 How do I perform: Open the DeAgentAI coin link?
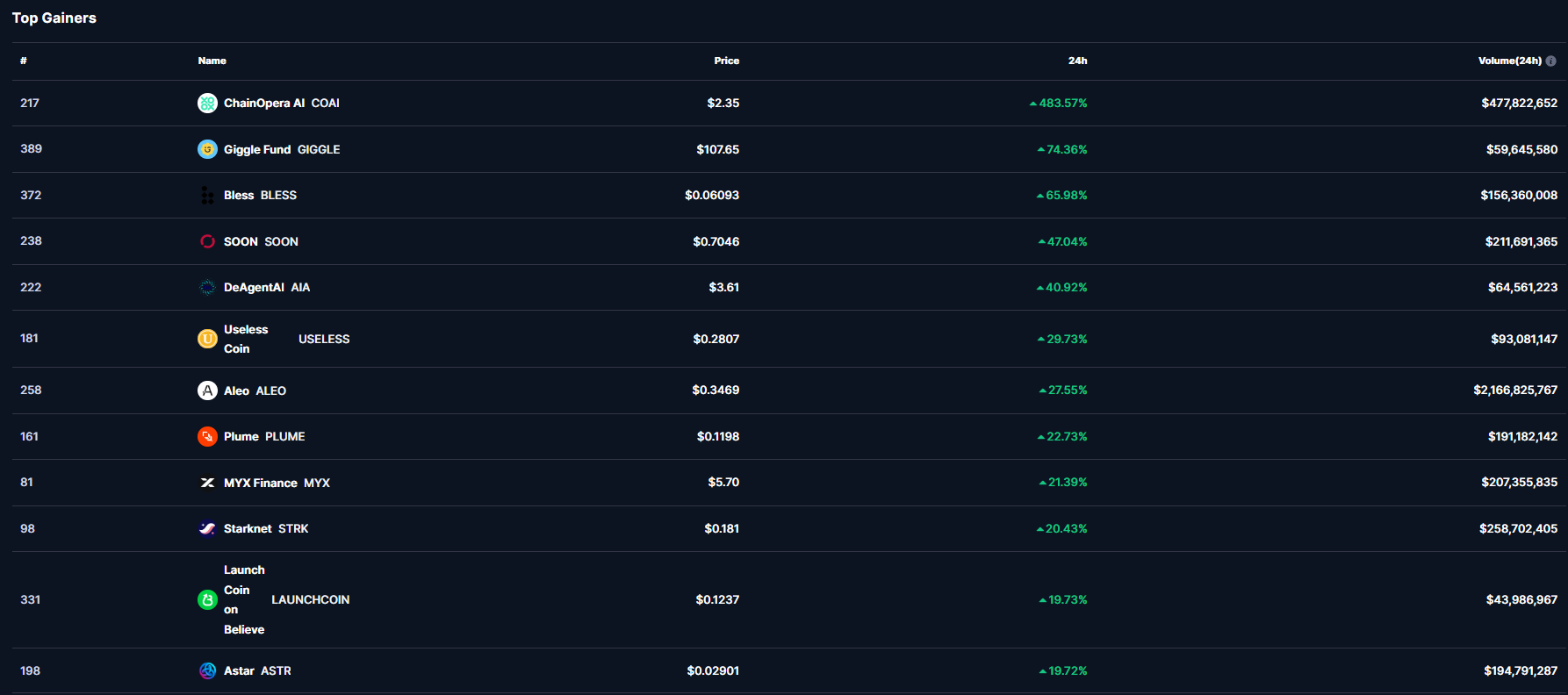[254, 287]
